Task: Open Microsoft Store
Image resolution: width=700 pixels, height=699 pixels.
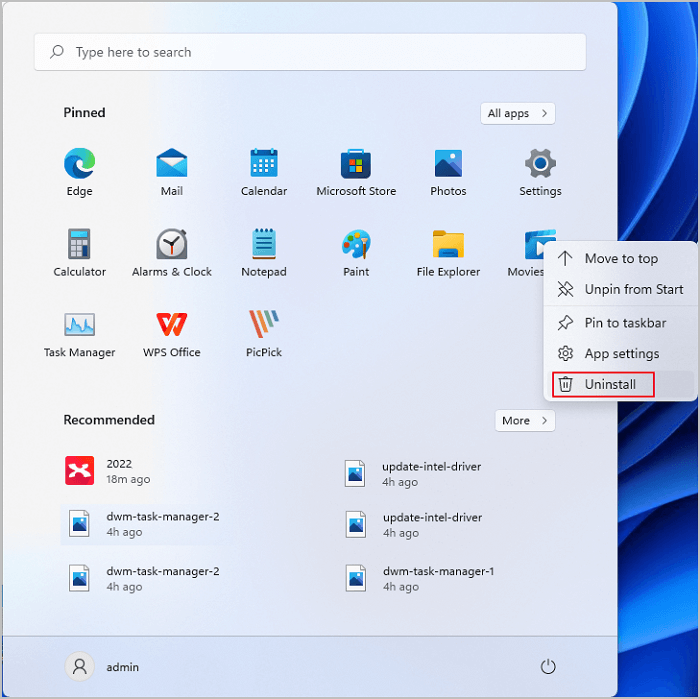Action: click(356, 172)
